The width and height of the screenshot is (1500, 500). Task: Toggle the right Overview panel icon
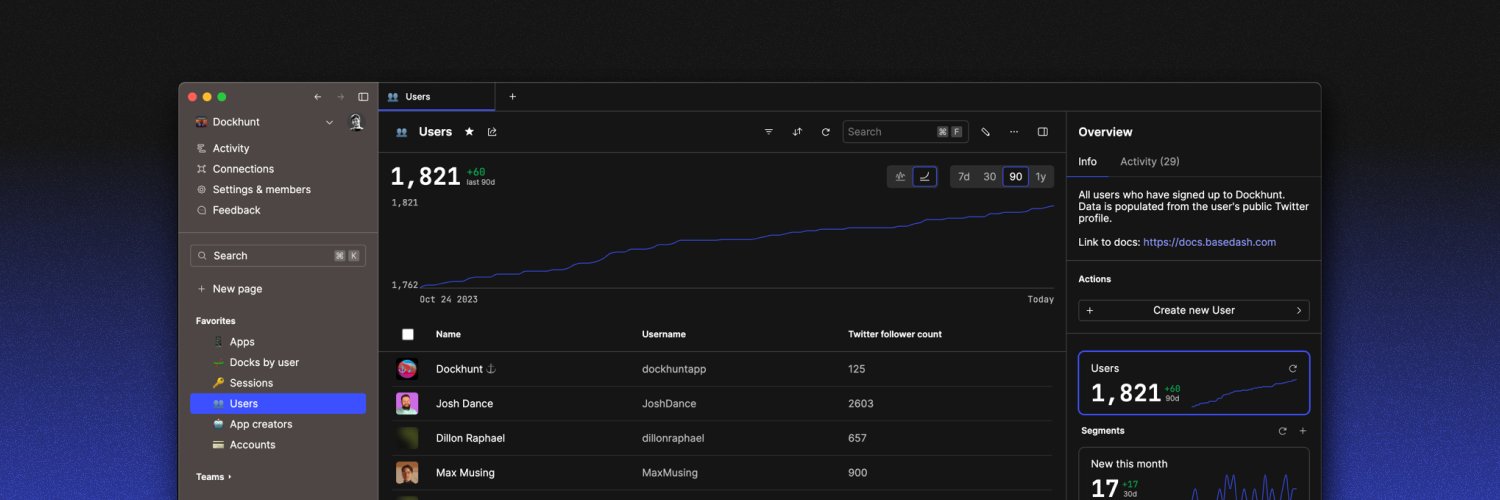pyautogui.click(x=1043, y=132)
